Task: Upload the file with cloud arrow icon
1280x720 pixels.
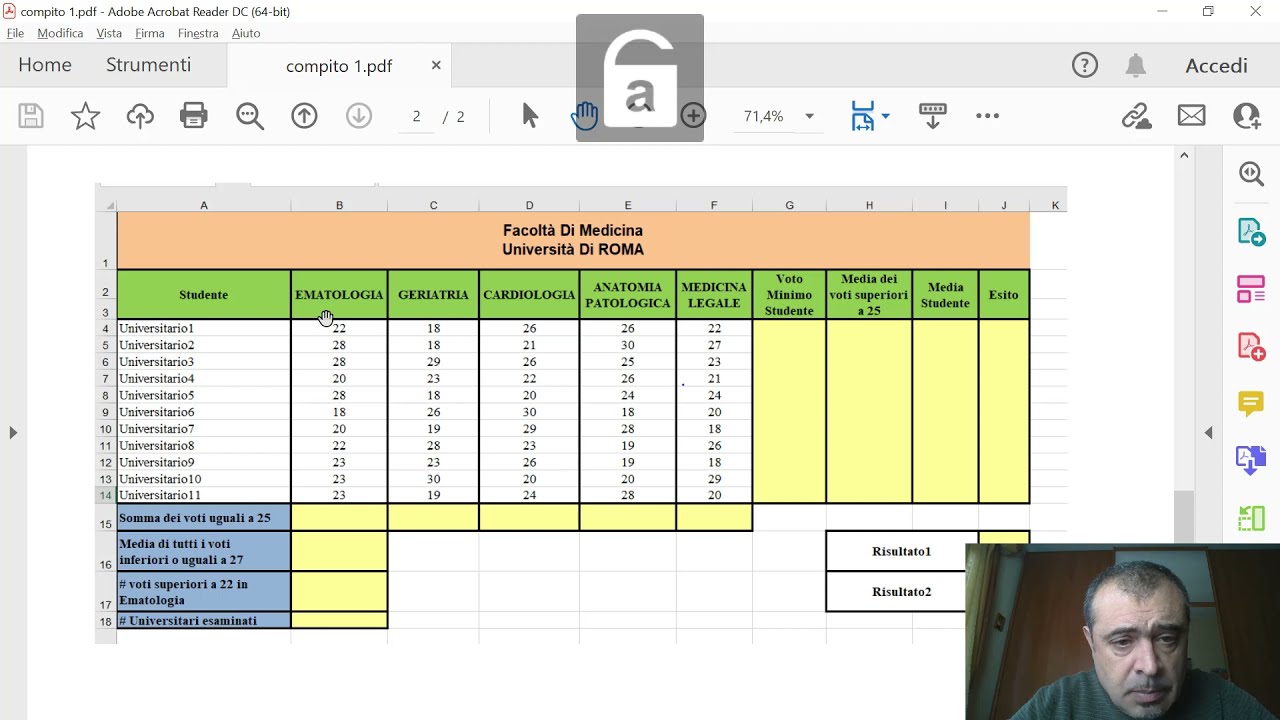Action: coord(140,116)
